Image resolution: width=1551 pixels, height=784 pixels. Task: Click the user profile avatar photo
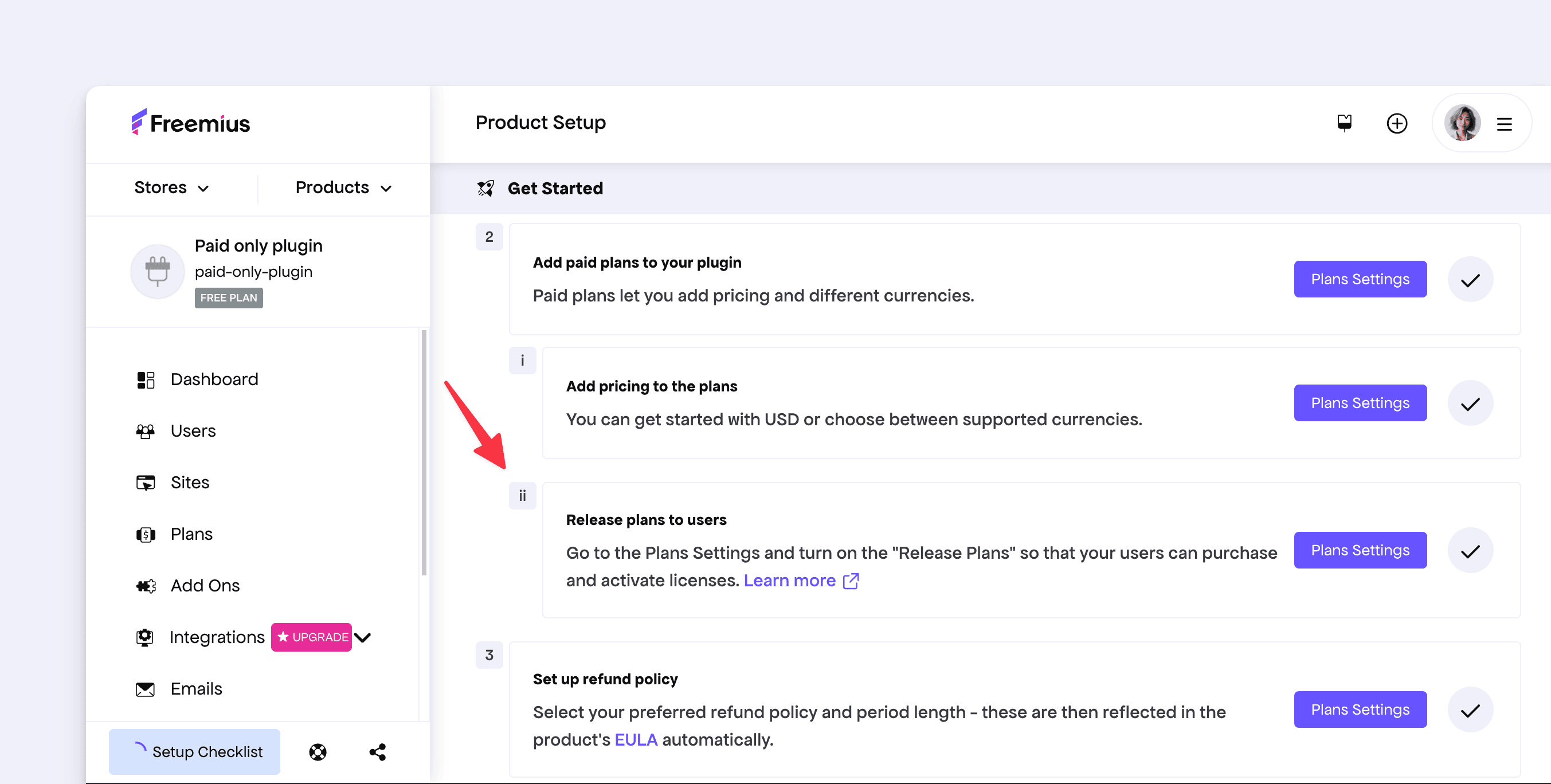click(x=1462, y=123)
